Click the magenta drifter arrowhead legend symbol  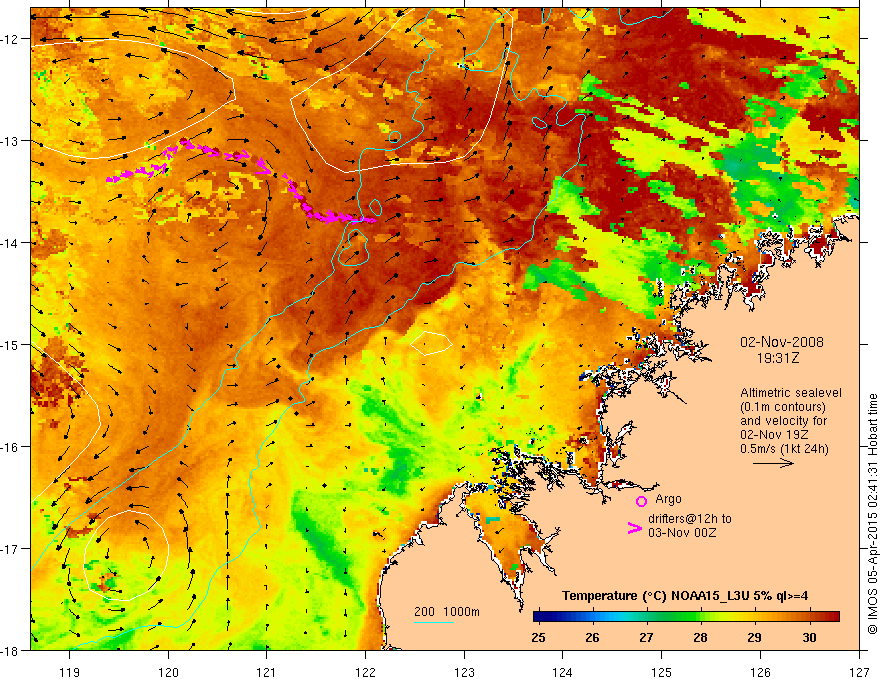tap(634, 528)
